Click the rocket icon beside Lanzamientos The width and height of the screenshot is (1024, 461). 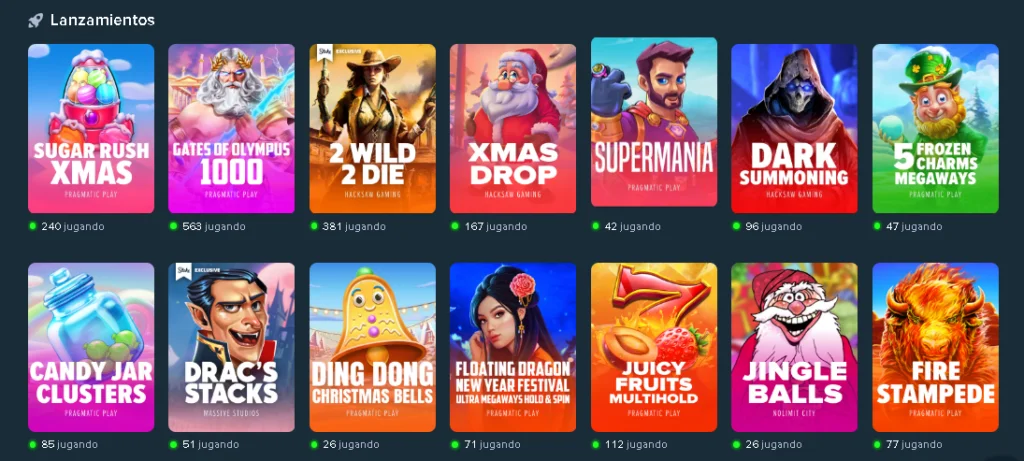click(35, 20)
